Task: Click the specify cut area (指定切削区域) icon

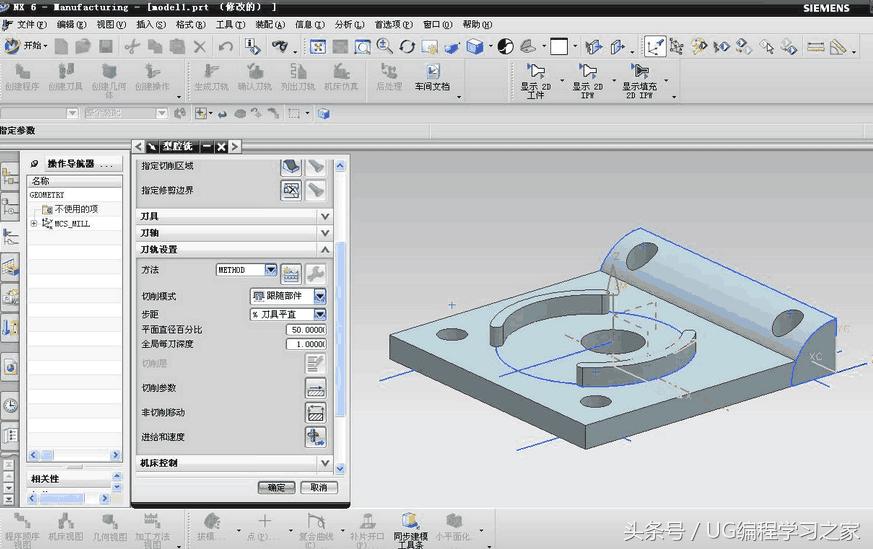Action: [x=291, y=166]
